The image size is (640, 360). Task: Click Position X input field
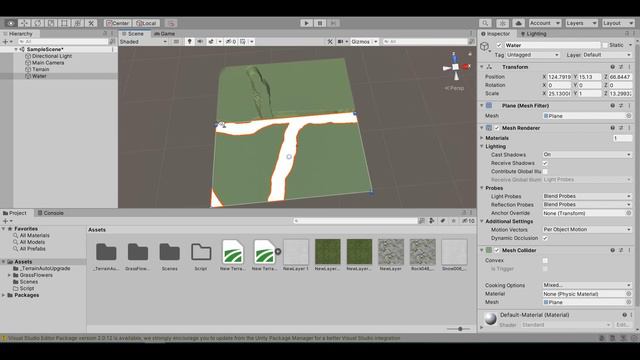click(560, 77)
